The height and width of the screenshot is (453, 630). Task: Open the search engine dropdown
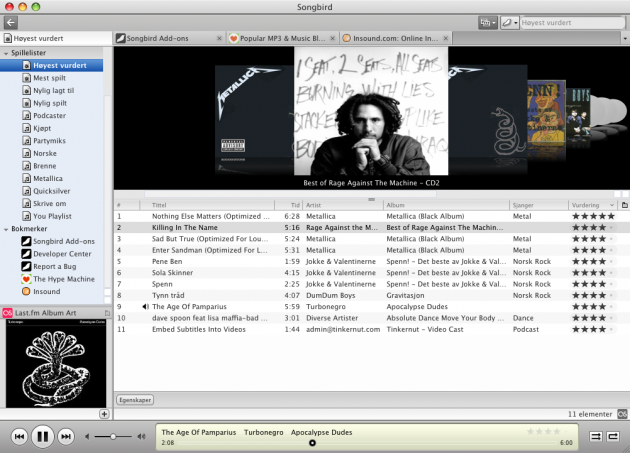click(509, 23)
